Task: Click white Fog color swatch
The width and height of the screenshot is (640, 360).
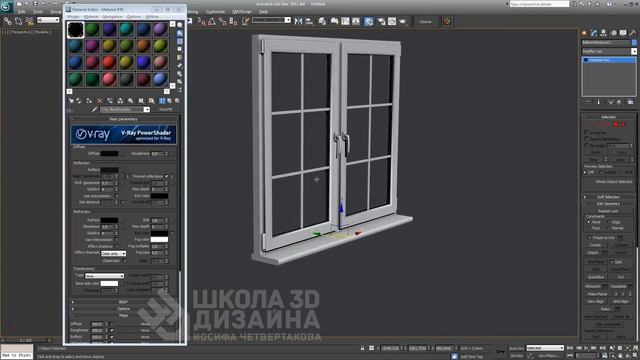Action: click(159, 240)
